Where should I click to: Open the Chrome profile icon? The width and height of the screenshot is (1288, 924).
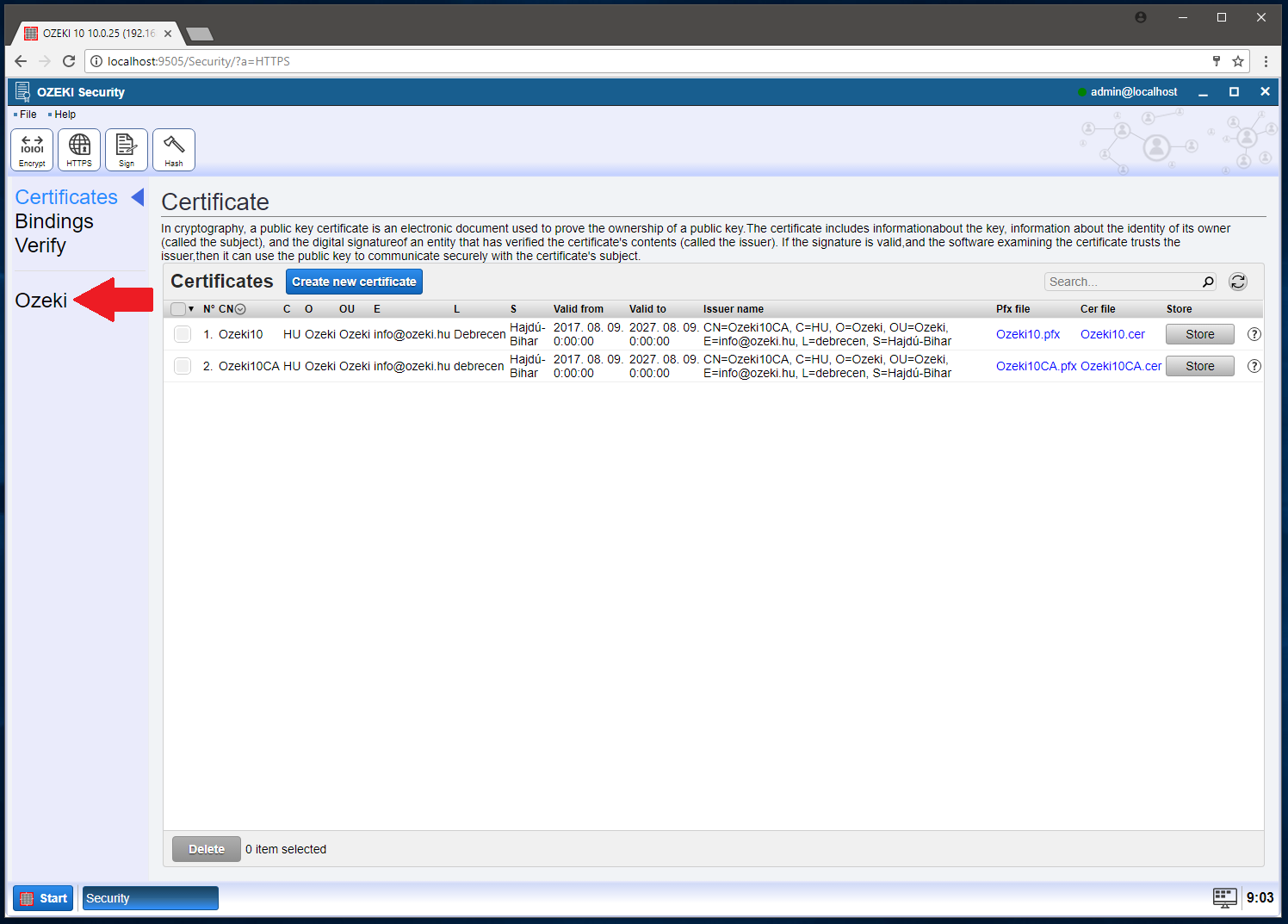(1141, 17)
